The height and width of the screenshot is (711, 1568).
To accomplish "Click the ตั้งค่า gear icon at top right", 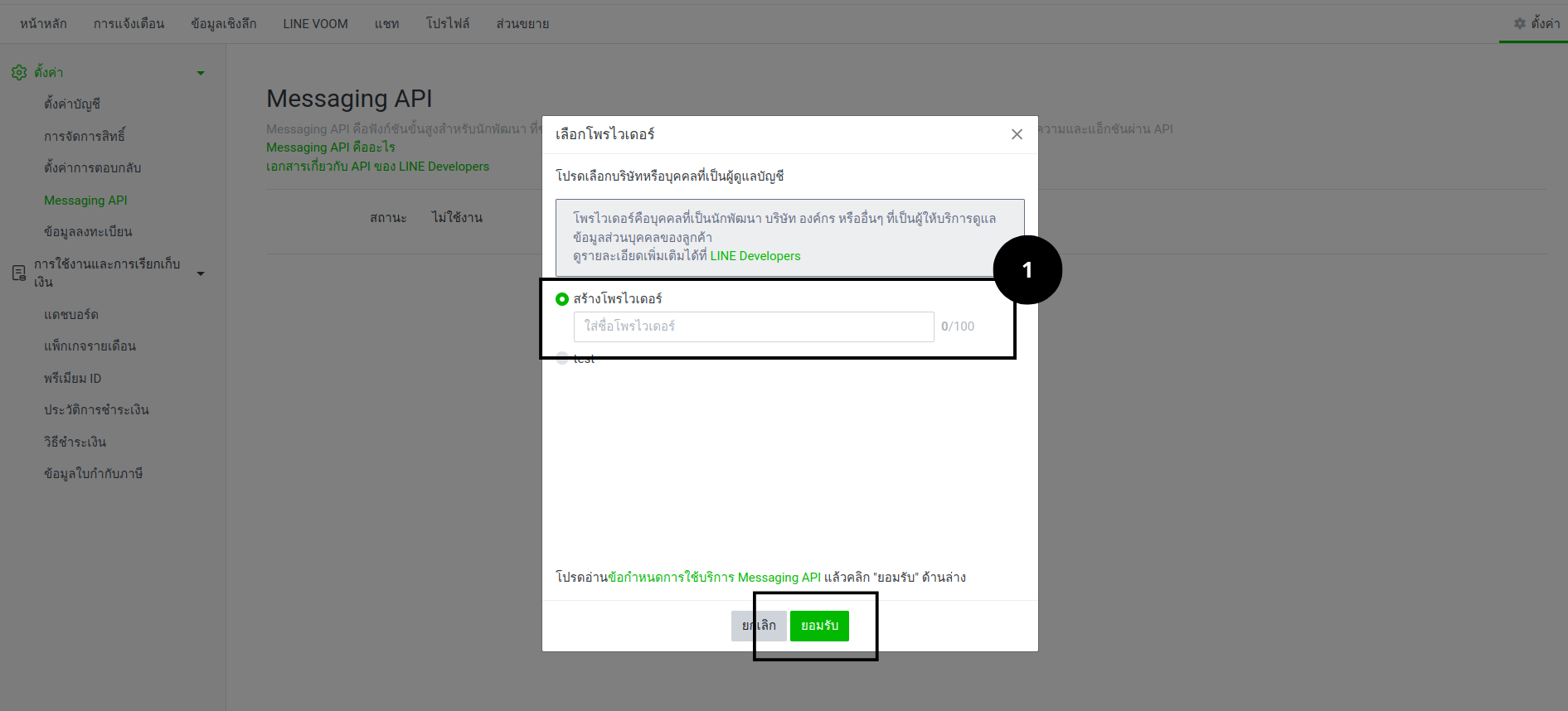I will click(1520, 23).
